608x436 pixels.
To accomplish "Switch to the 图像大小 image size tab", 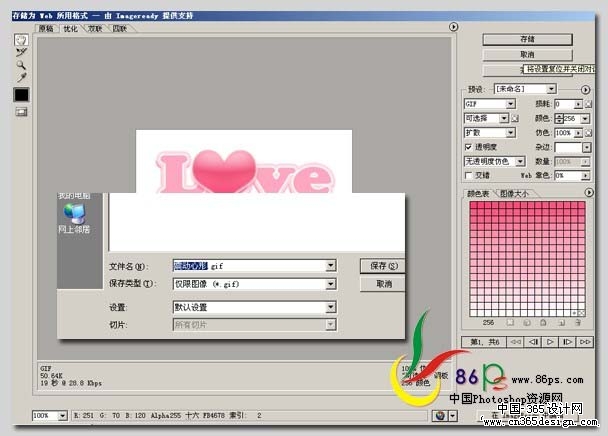I will (x=514, y=194).
